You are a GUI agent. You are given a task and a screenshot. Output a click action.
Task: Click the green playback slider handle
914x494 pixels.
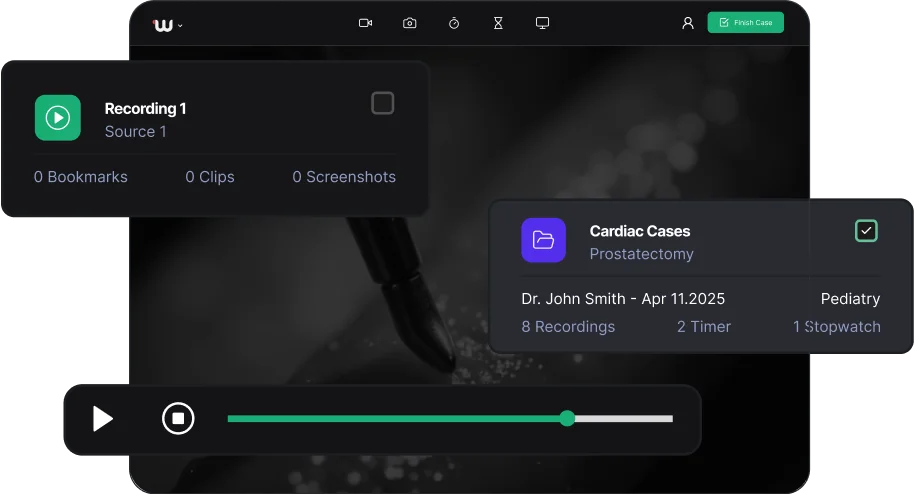pyautogui.click(x=567, y=418)
